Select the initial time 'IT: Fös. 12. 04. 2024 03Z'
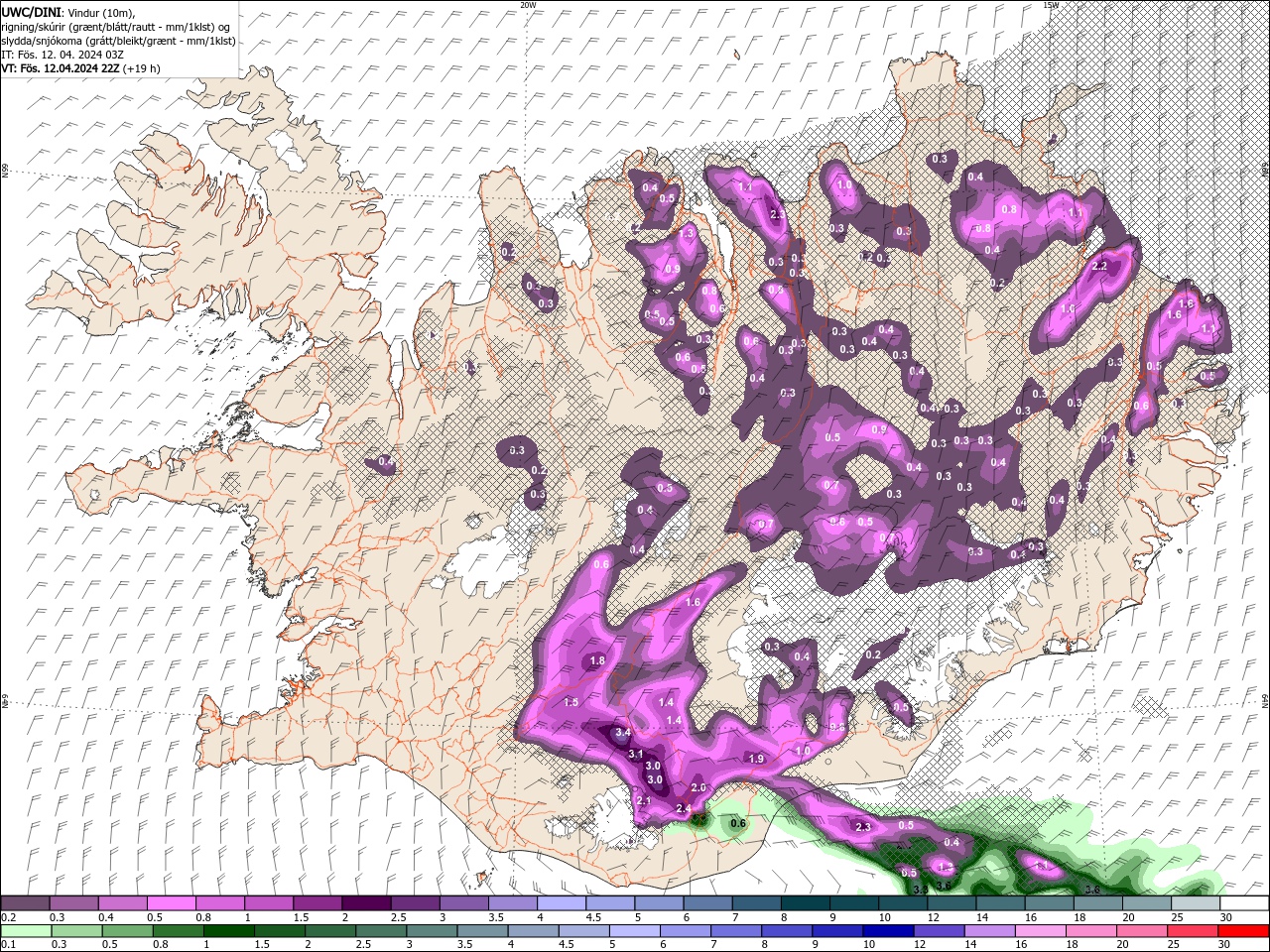The width and height of the screenshot is (1270, 952). coord(62,55)
